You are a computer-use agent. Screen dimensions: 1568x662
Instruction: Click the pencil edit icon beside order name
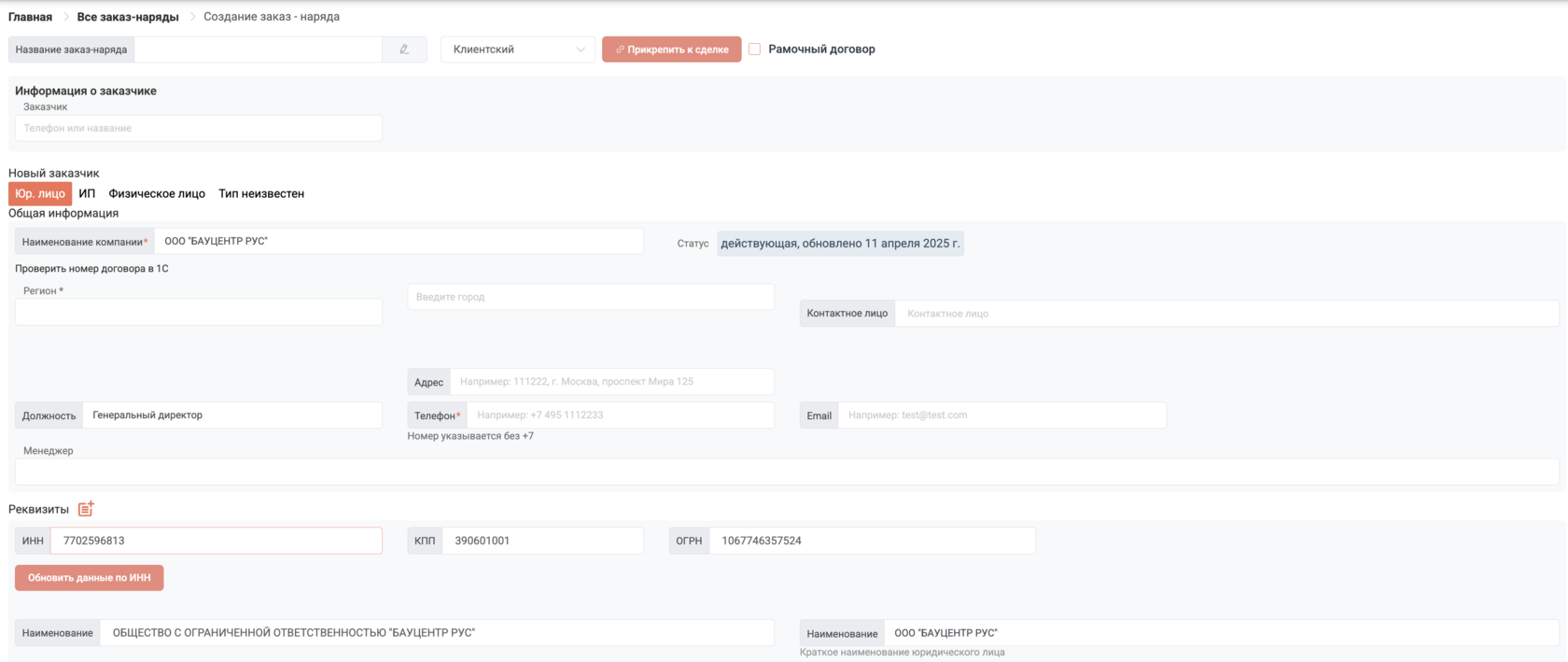pos(404,49)
